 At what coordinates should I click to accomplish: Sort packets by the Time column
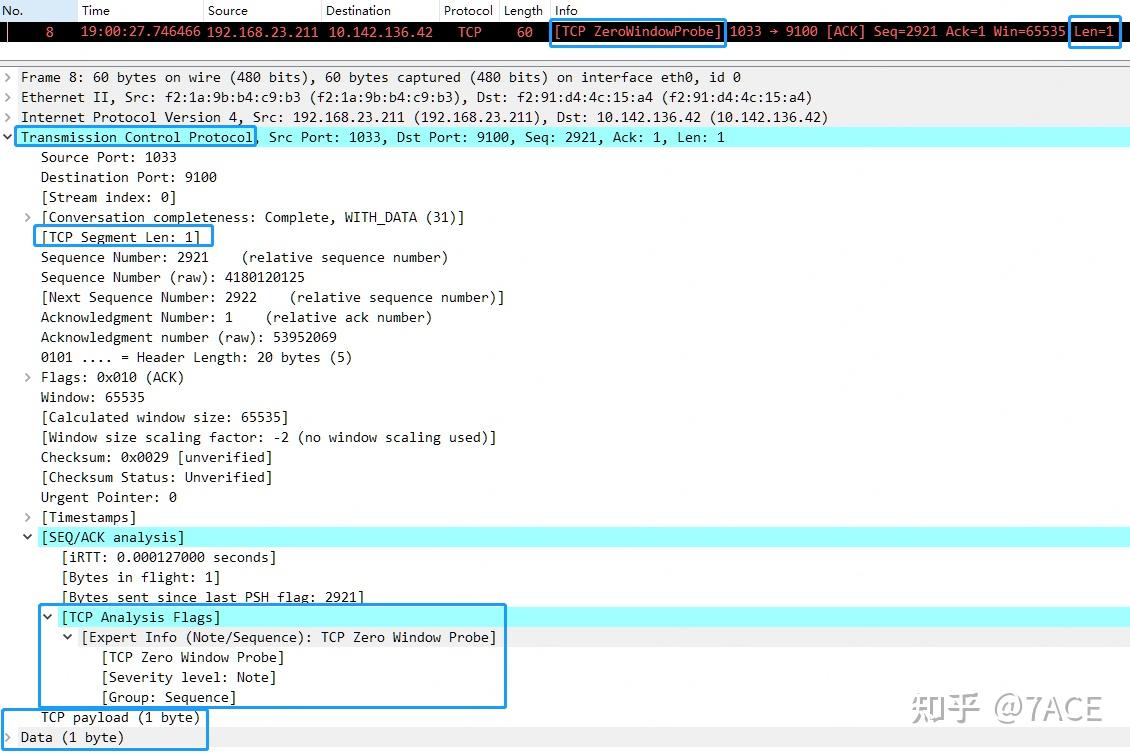(x=95, y=10)
